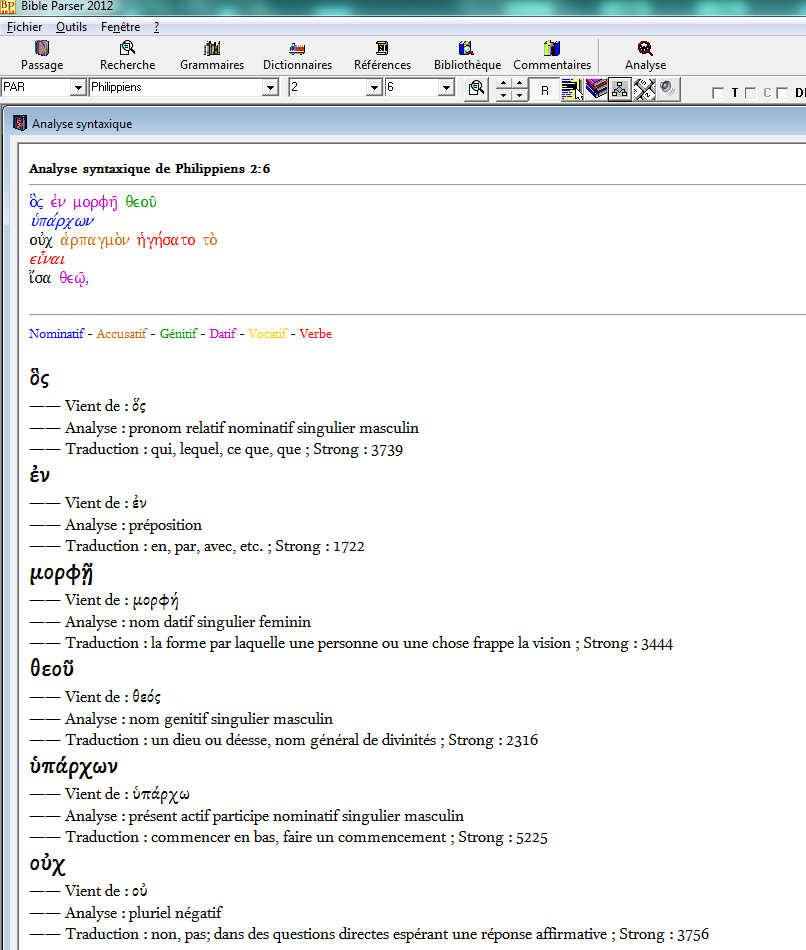Screen dimensions: 806x950
Task: Click the speaker audio icon
Action: click(x=668, y=89)
